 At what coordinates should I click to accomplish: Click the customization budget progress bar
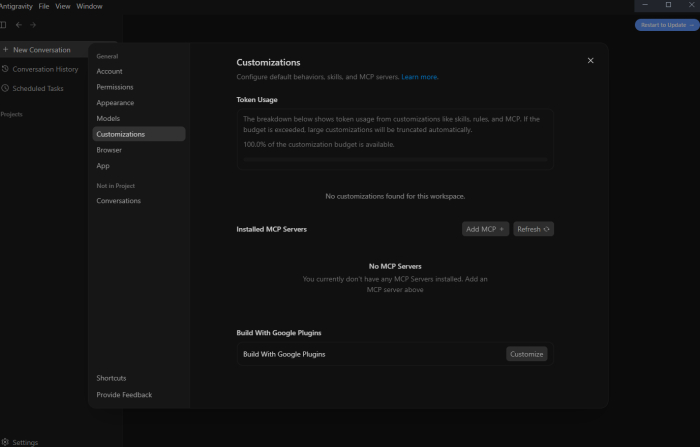click(x=395, y=159)
